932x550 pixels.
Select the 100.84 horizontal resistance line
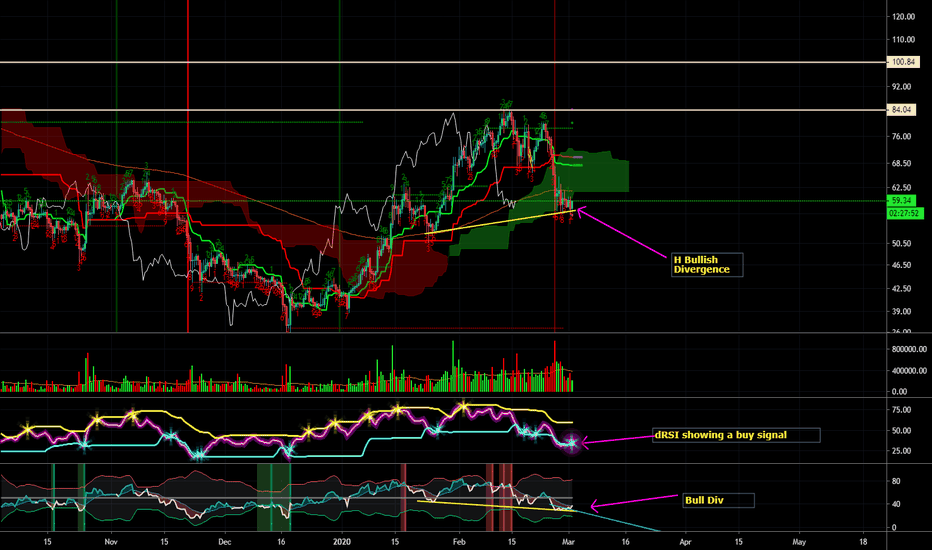(443, 62)
